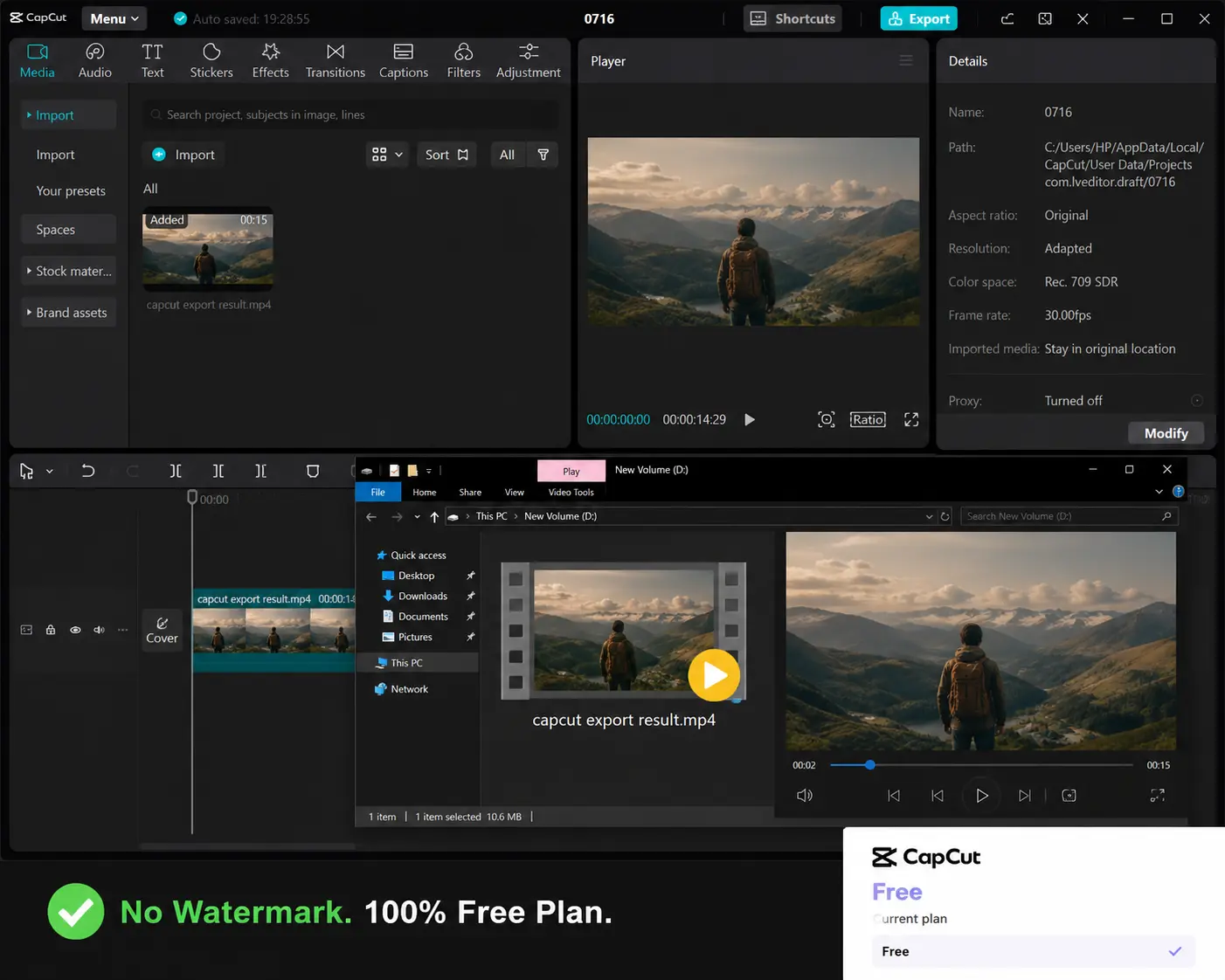The image size is (1225, 980).
Task: Open the grid view mode dropdown
Action: pyautogui.click(x=387, y=155)
